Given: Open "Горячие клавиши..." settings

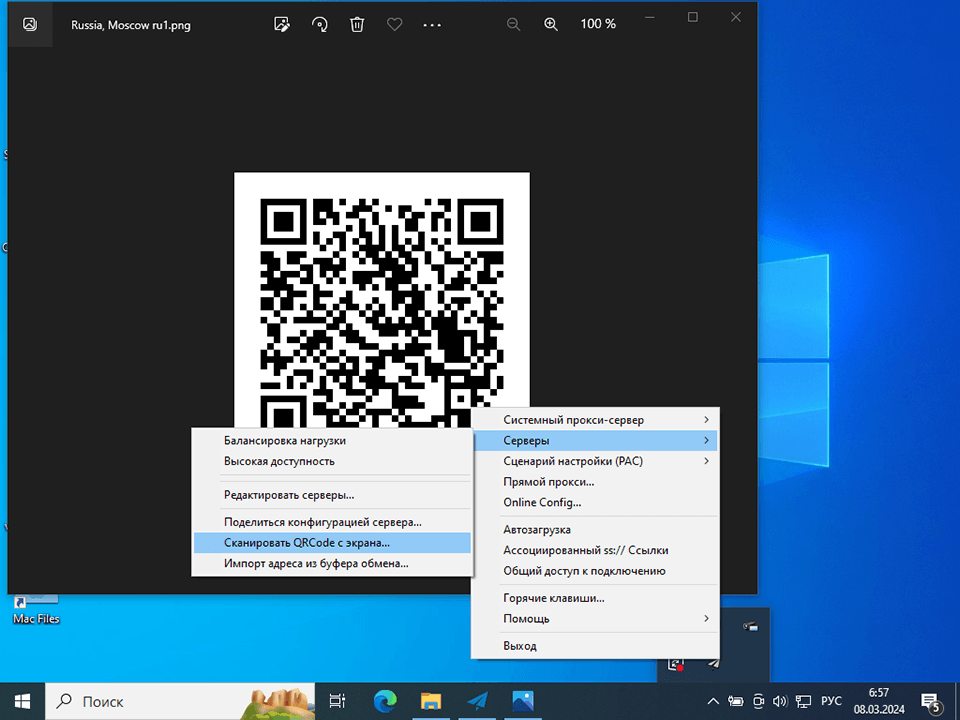Looking at the screenshot, I should pos(595,598).
